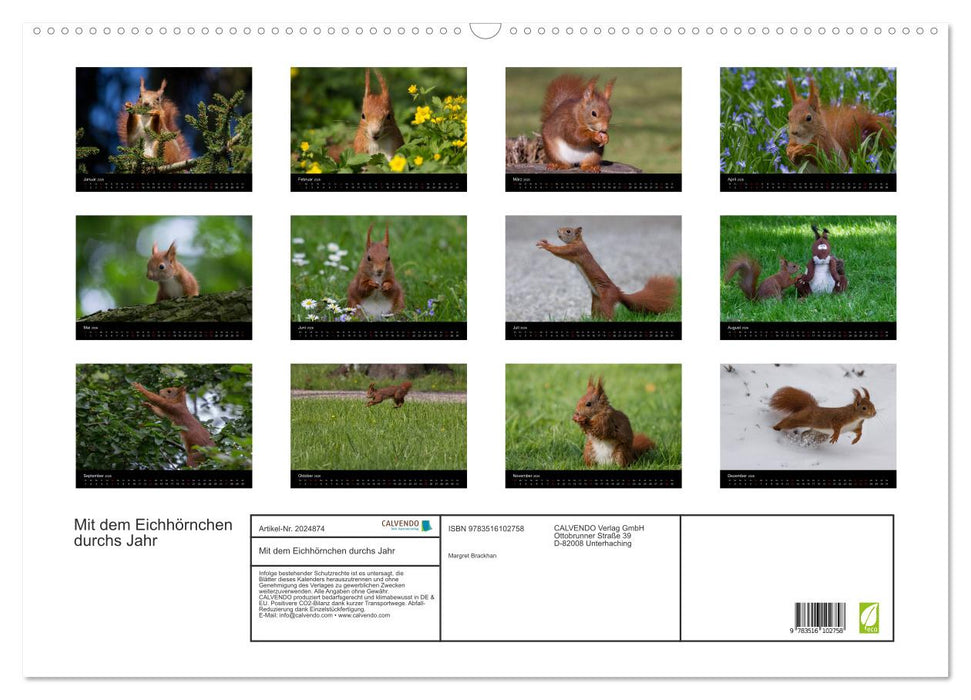Click the calendar hanger hook at top center

485,31
